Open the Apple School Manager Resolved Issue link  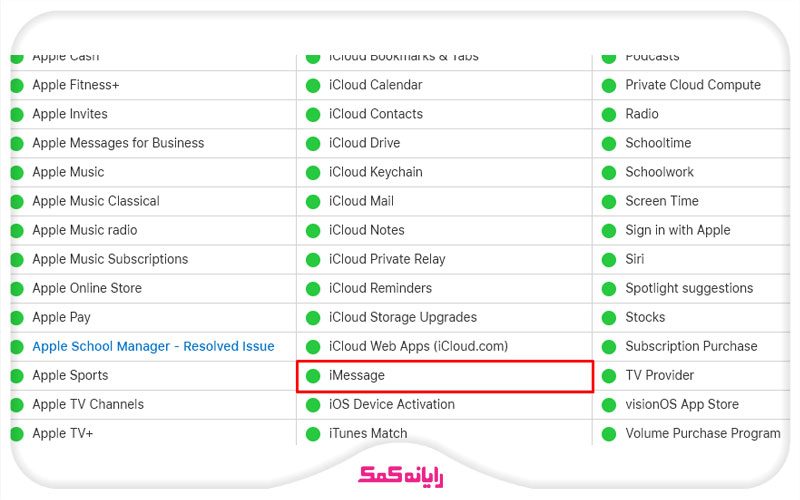tap(153, 347)
